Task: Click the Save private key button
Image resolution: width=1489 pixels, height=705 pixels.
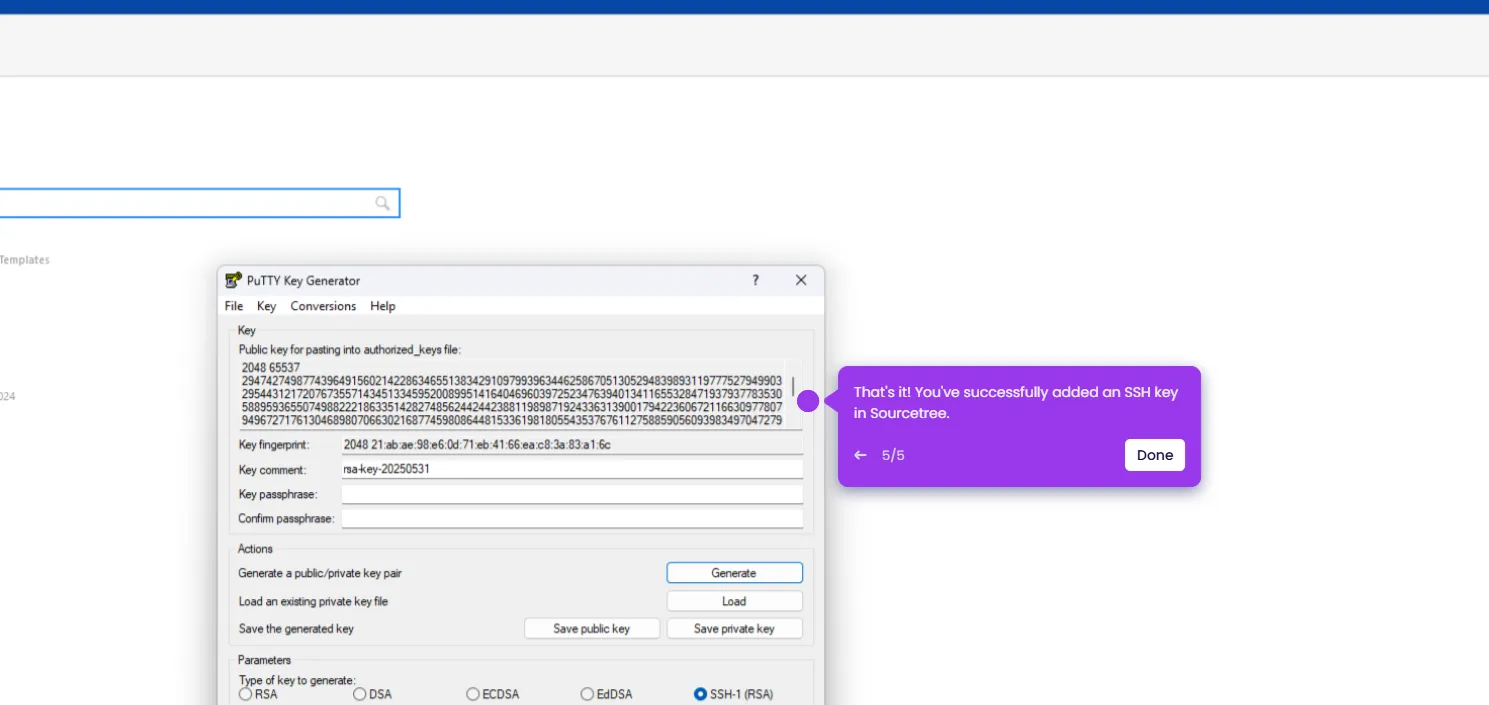Action: click(734, 629)
